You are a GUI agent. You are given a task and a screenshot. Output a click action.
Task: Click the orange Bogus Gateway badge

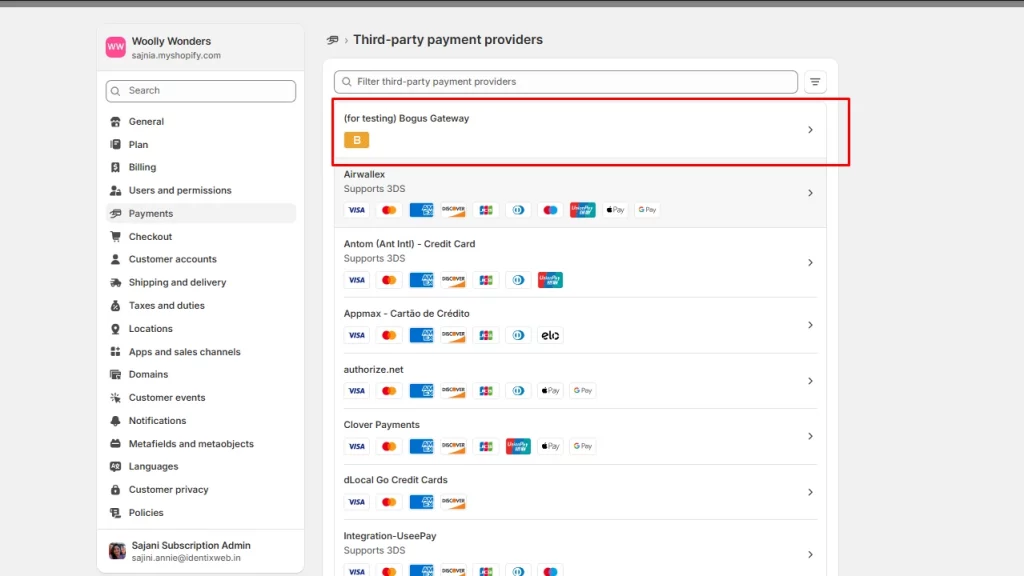point(356,140)
